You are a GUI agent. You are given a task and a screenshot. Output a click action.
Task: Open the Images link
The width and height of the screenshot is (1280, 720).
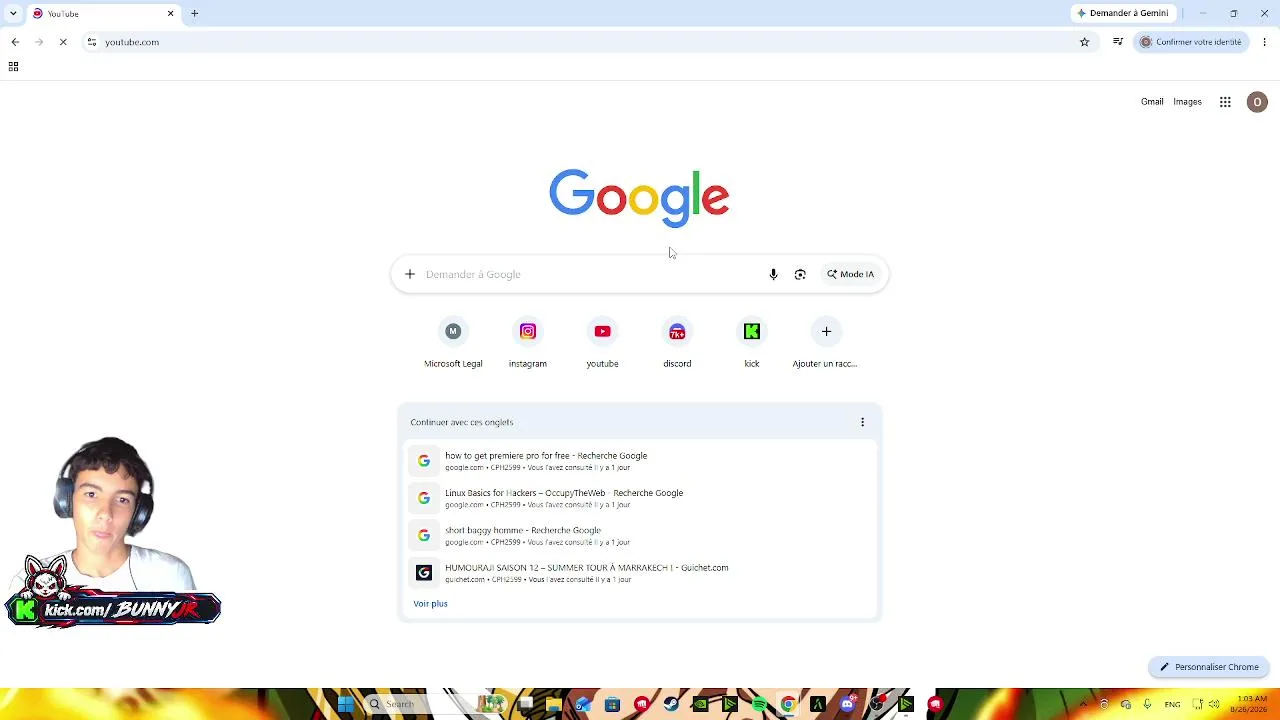click(x=1187, y=102)
